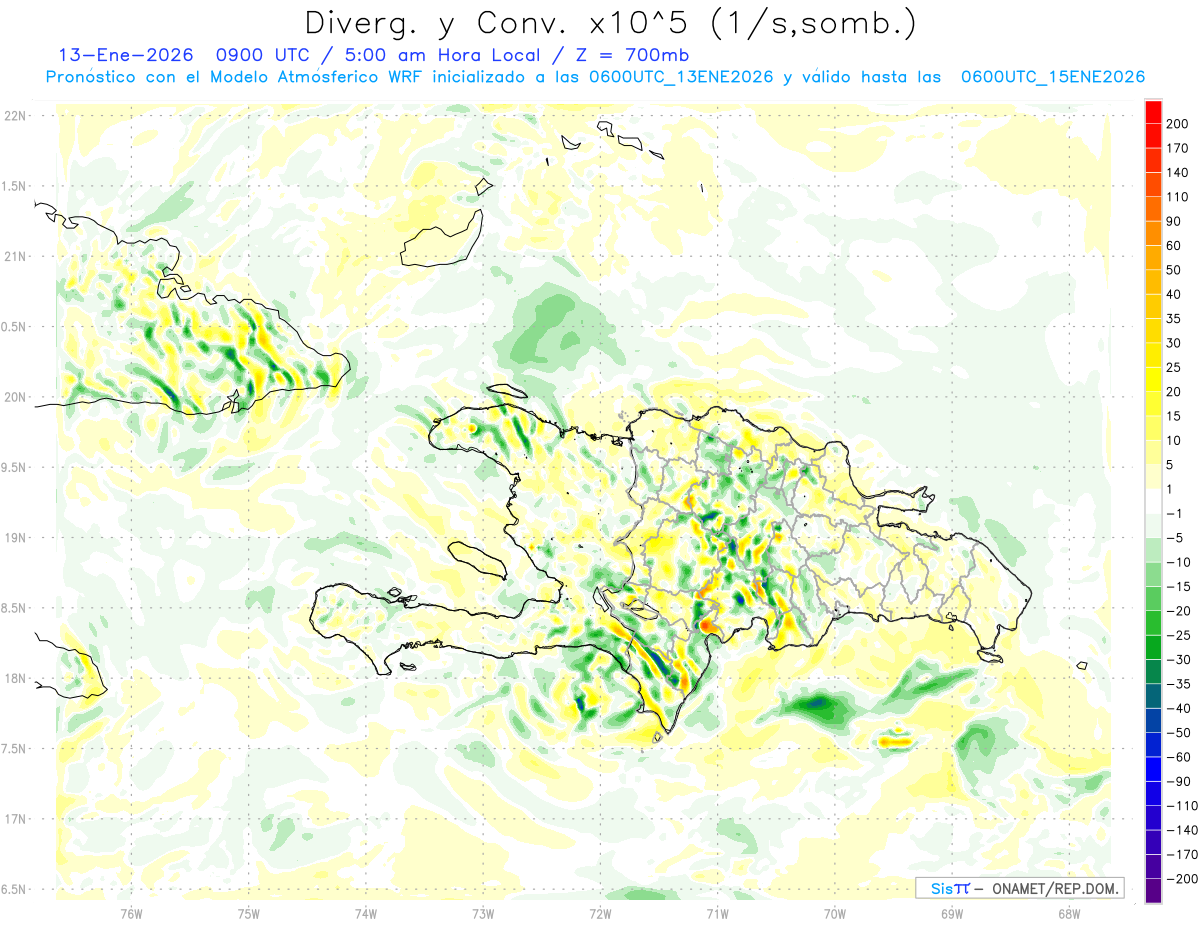Viewport: 1200px width, 927px height.
Task: Click the -170 color scale label
Action: (1181, 855)
